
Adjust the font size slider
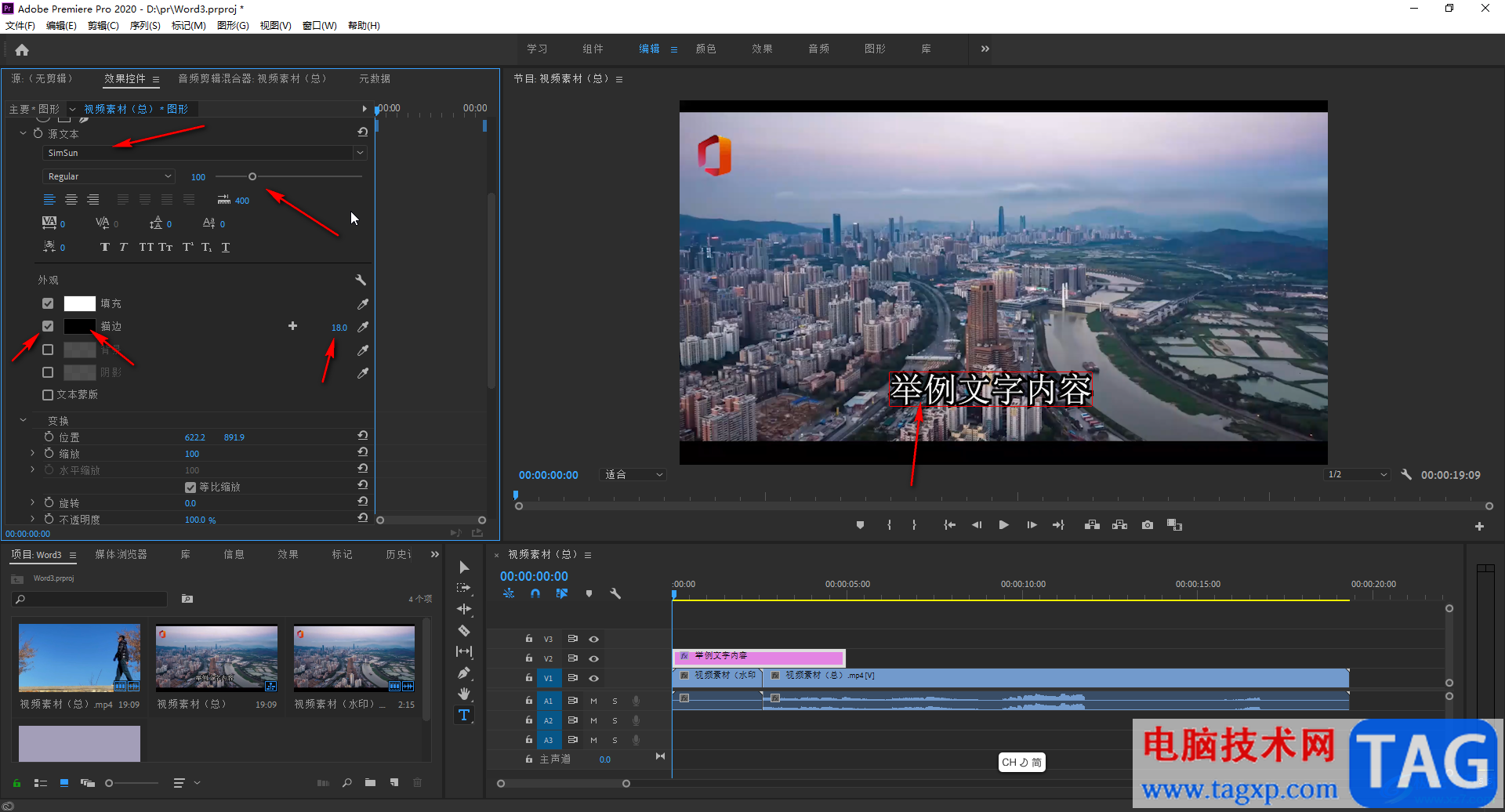(252, 176)
